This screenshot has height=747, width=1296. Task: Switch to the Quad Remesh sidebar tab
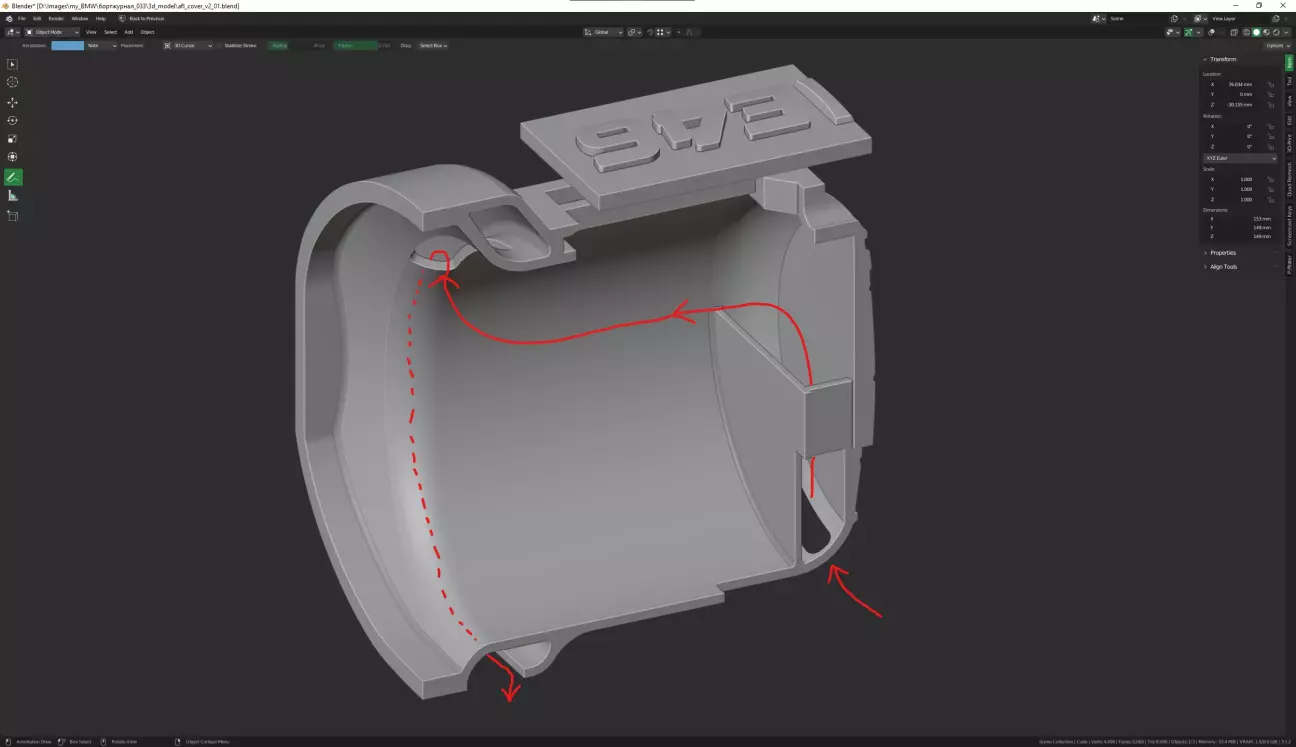(1290, 179)
